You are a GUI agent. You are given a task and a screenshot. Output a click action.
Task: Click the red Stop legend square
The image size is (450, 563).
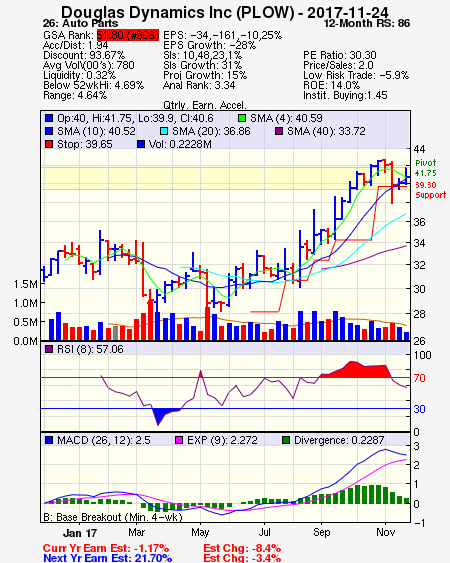click(x=49, y=144)
